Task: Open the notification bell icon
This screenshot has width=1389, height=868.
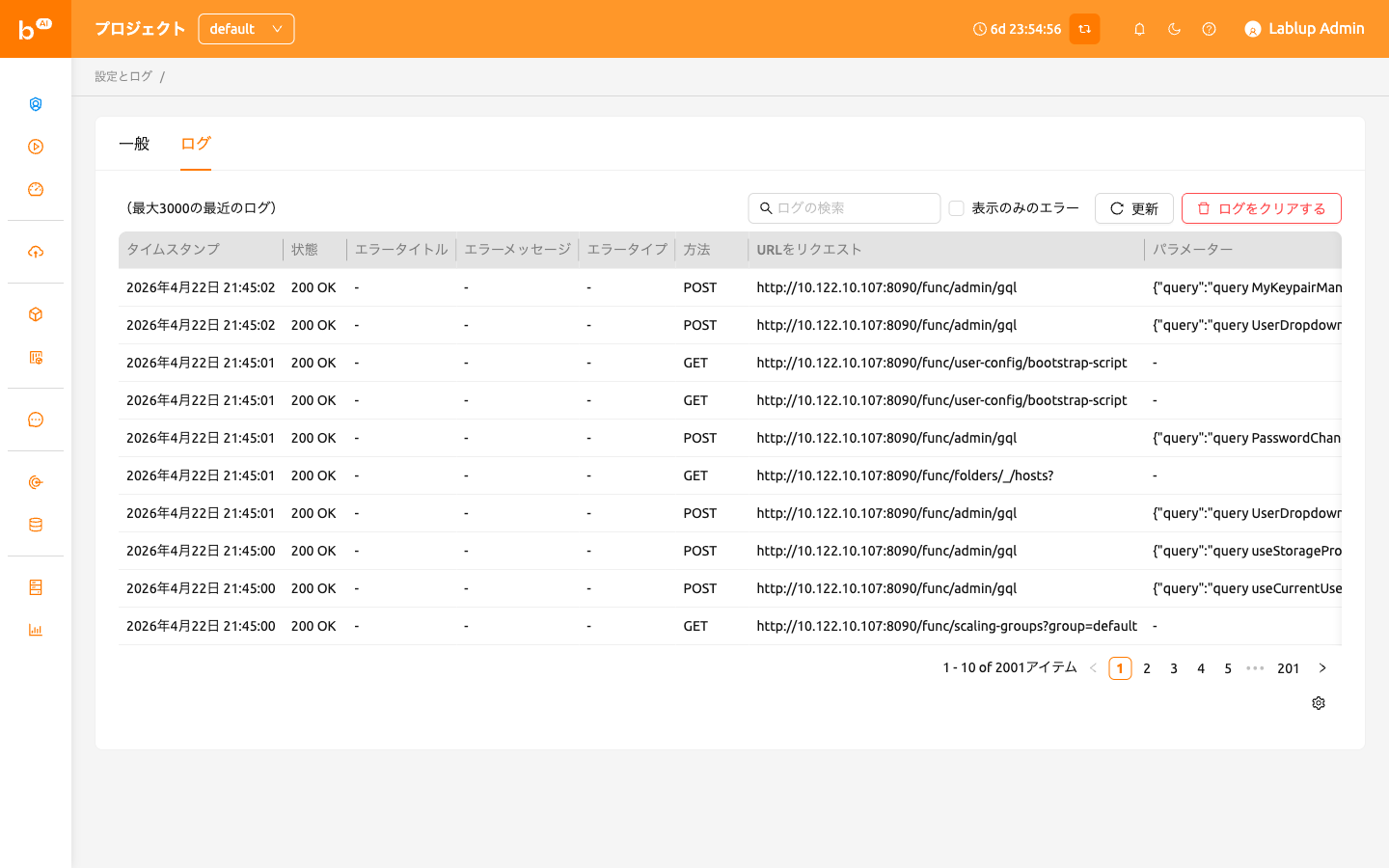Action: [1139, 29]
